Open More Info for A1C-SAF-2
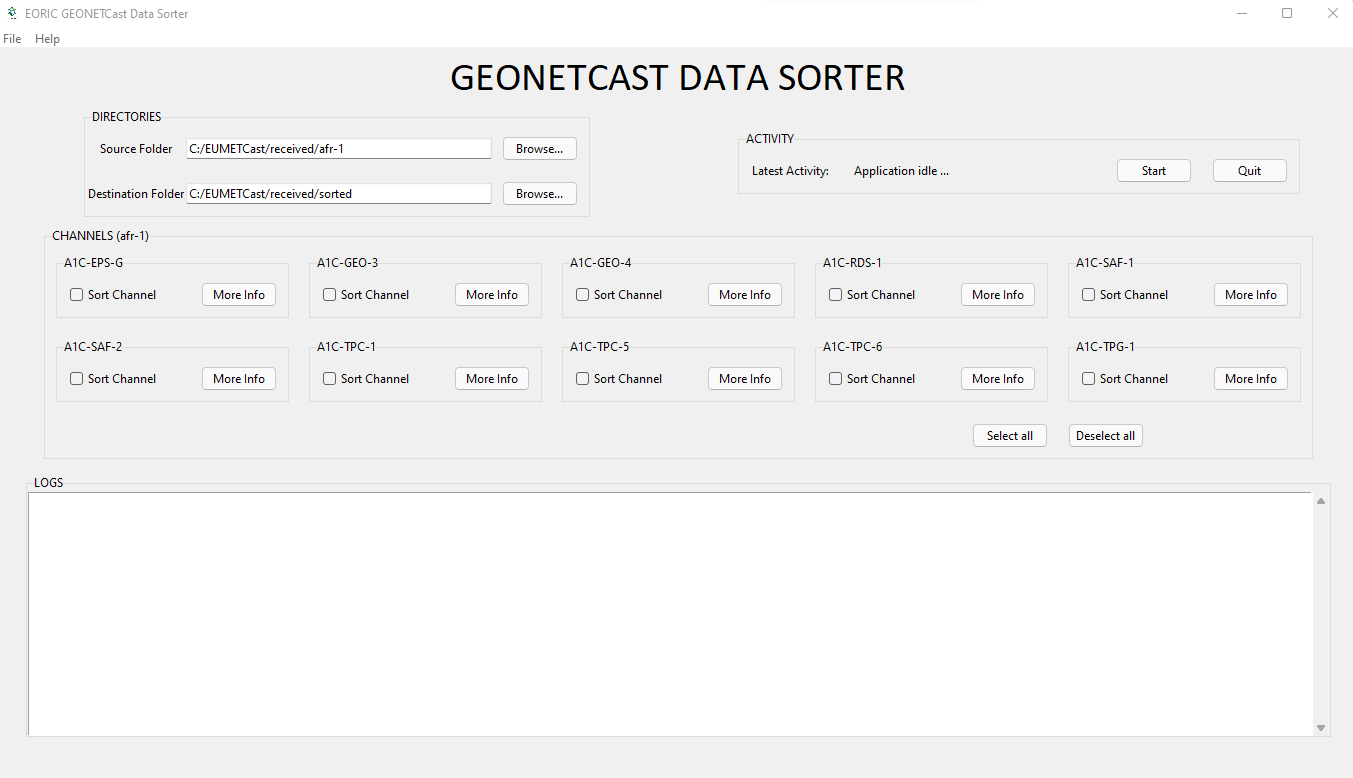 (239, 379)
